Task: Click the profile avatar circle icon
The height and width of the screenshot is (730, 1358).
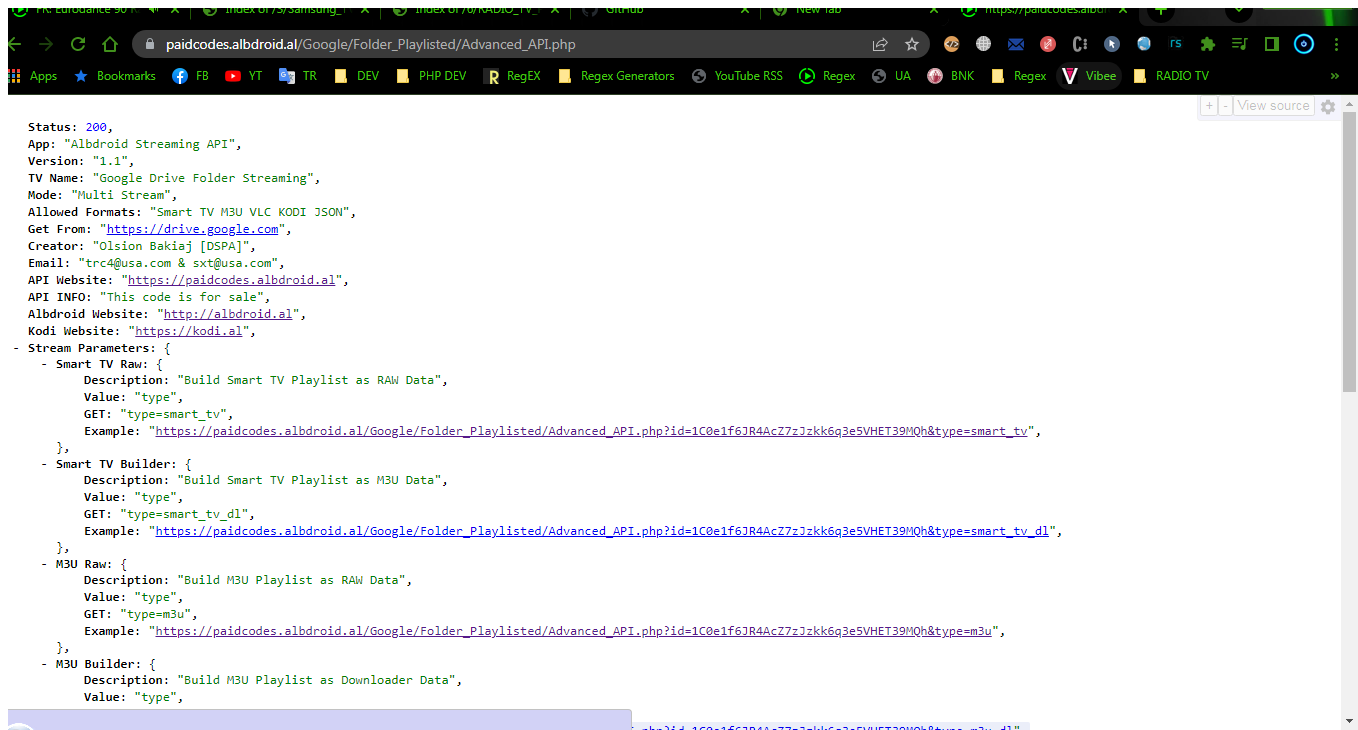Action: click(1304, 44)
